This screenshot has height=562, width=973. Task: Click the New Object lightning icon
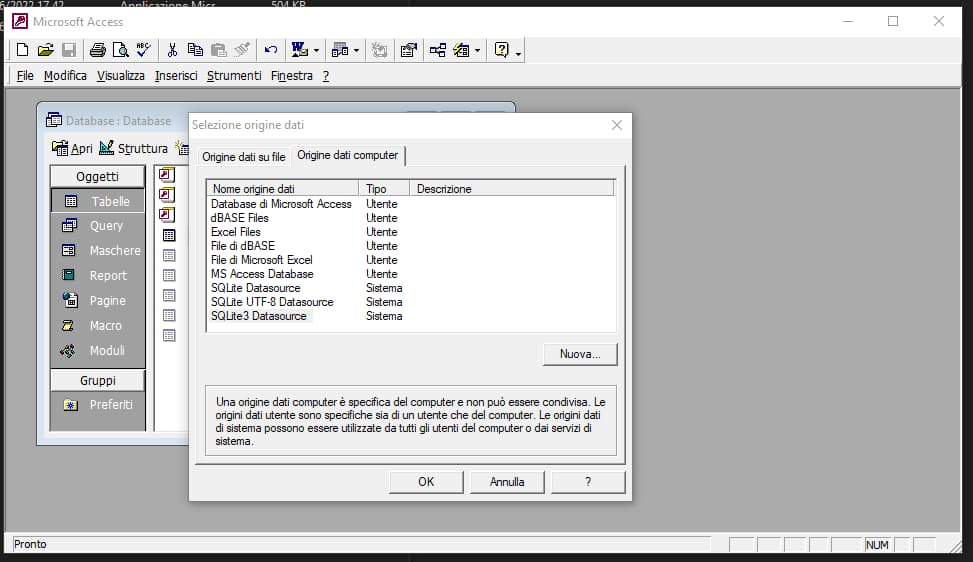click(x=461, y=50)
